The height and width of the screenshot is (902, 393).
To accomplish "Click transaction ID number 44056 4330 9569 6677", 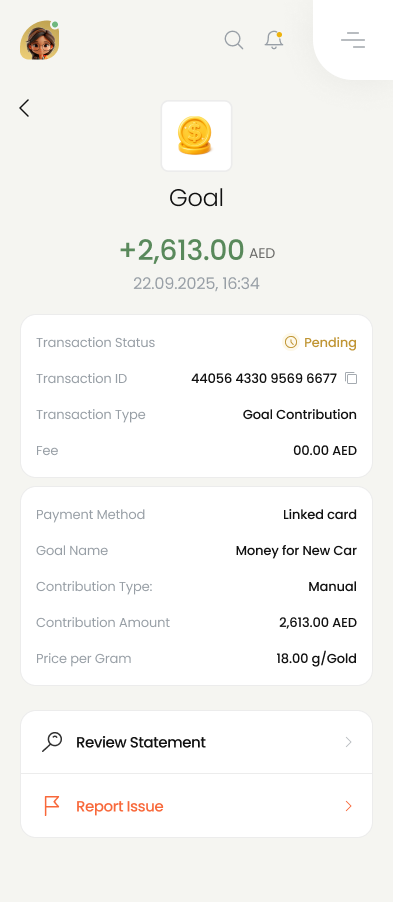I will 264,379.
